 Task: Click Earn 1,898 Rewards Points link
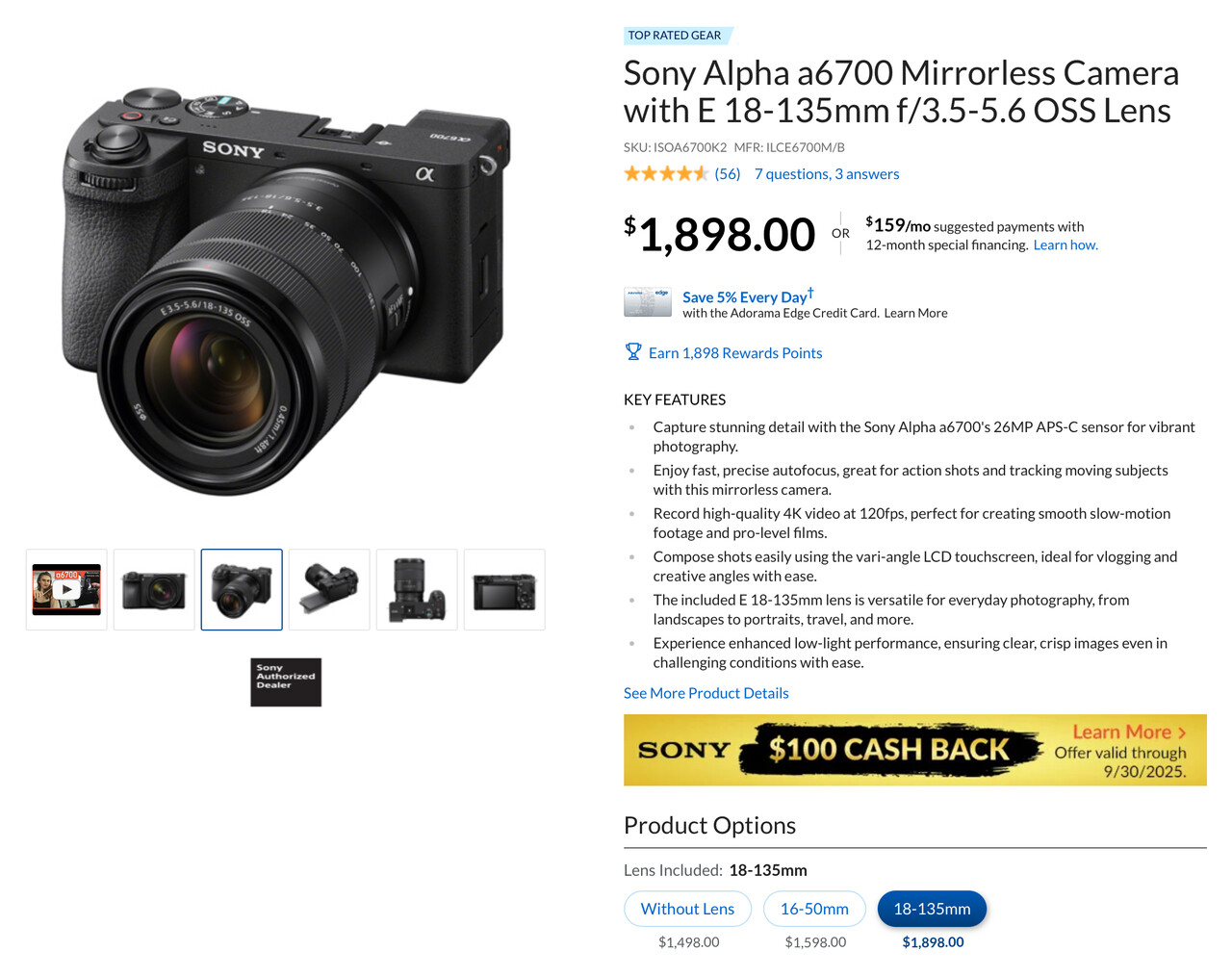735,353
